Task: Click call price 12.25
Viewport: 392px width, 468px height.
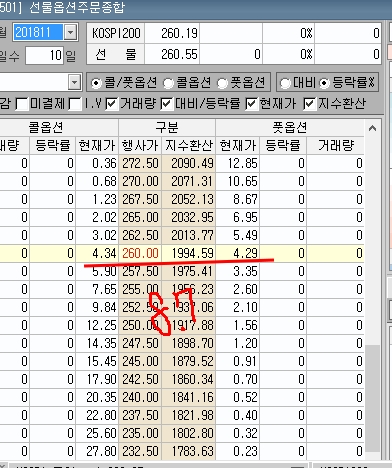Action: pos(97,325)
